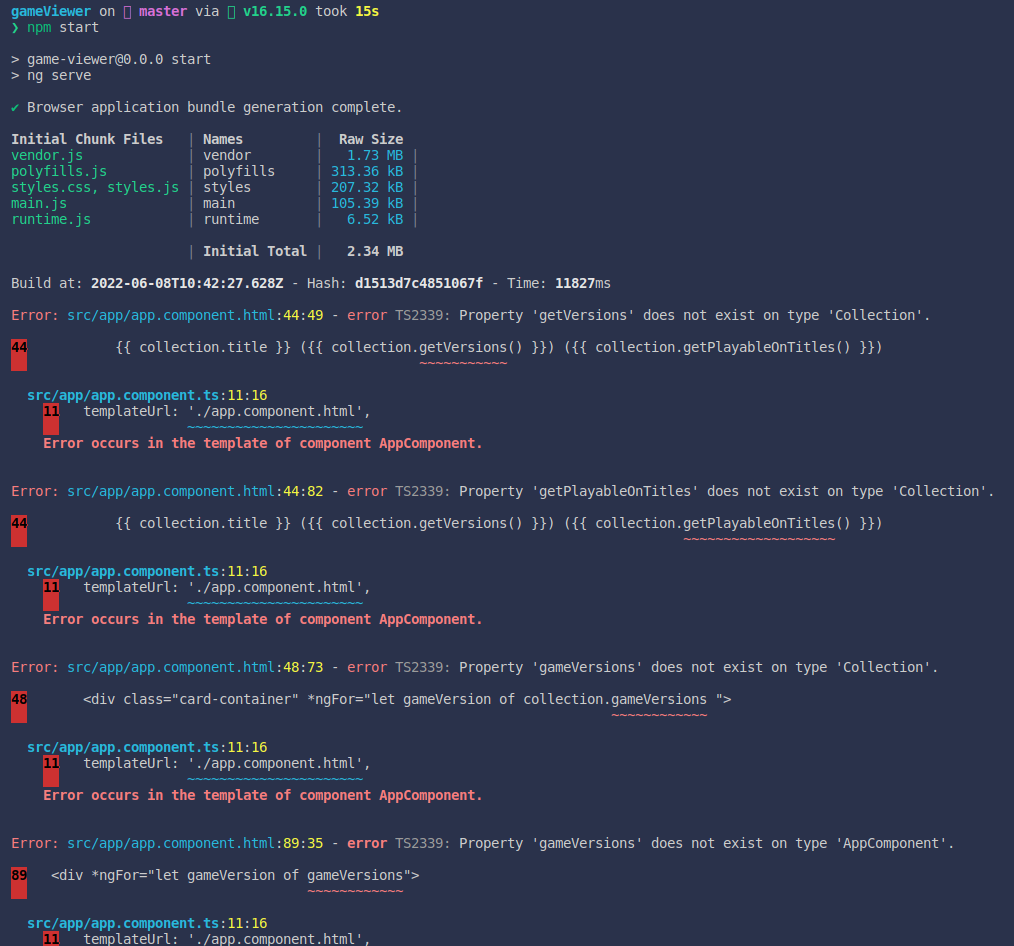Screen dimensions: 1014x946
Task: Click the master branch name in prompt
Action: tap(162, 11)
